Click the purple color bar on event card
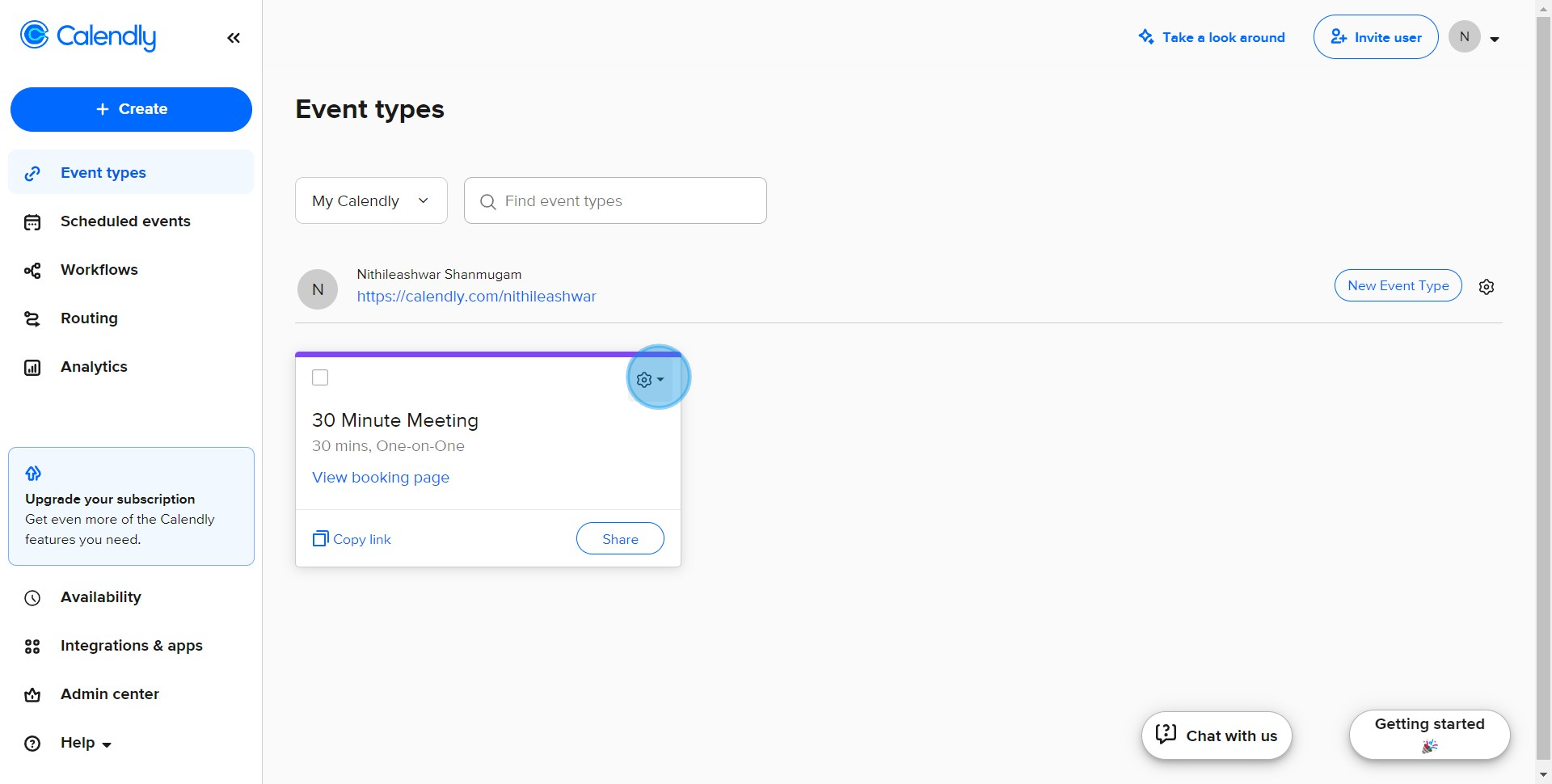 coord(488,354)
